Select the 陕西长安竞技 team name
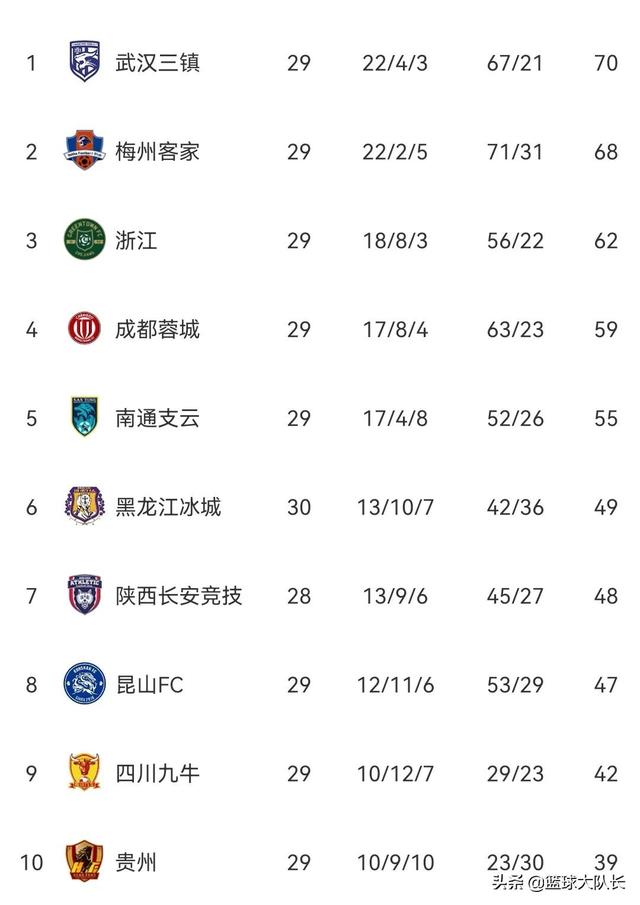640x905 pixels. pos(179,596)
